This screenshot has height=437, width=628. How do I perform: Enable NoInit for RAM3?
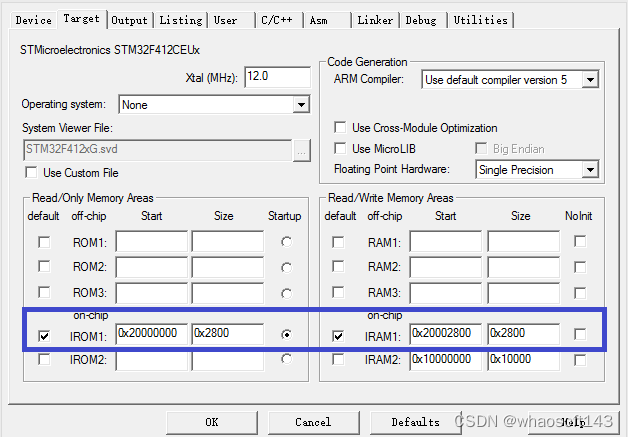click(580, 293)
